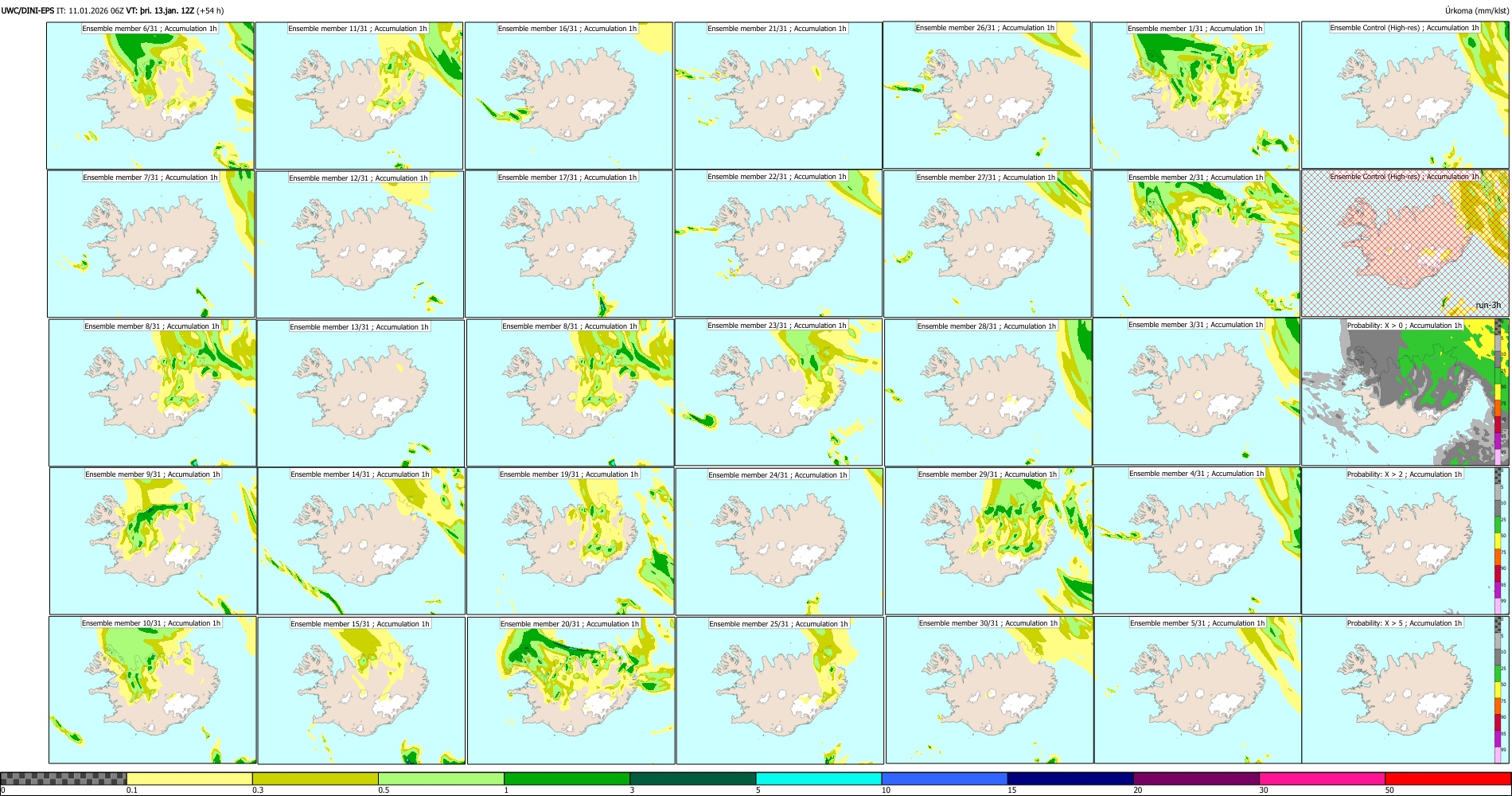Pick the blue 10–15 legend swatch
Screen dimensions: 1512x796
945,778
